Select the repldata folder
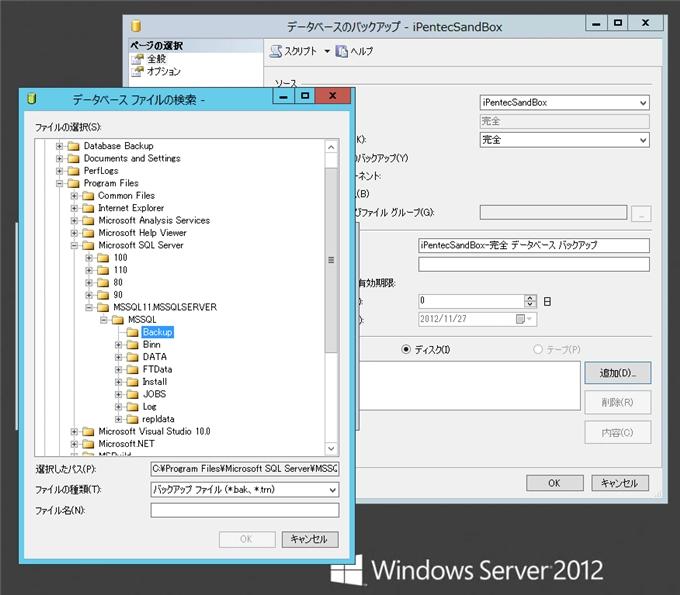The image size is (680, 595). 158,419
